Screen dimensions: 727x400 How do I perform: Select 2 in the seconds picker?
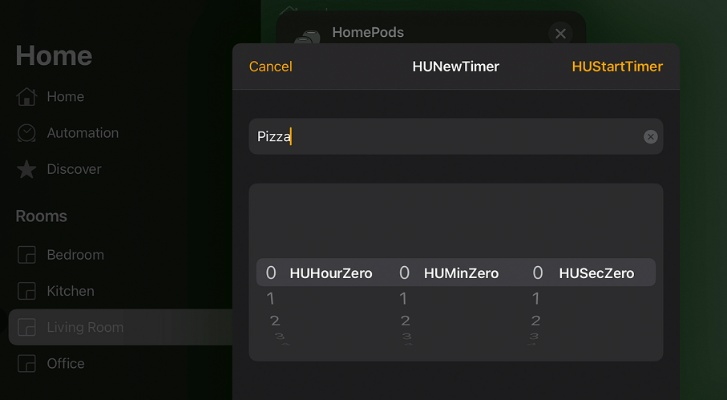(x=536, y=321)
